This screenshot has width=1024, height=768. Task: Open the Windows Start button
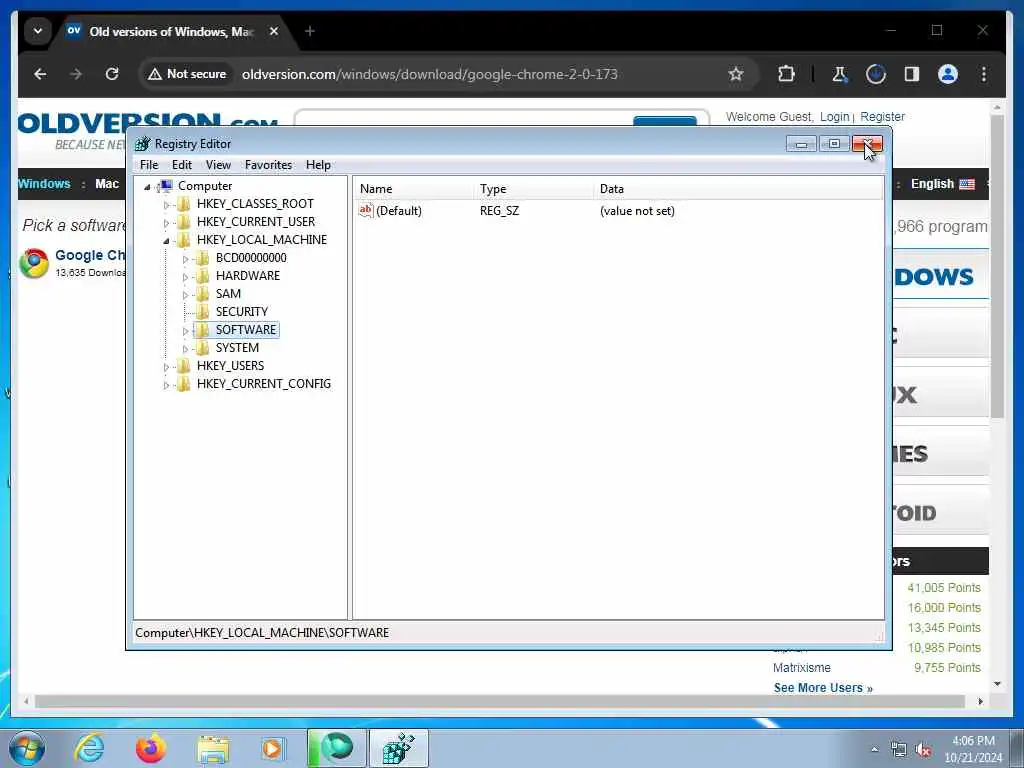(26, 748)
